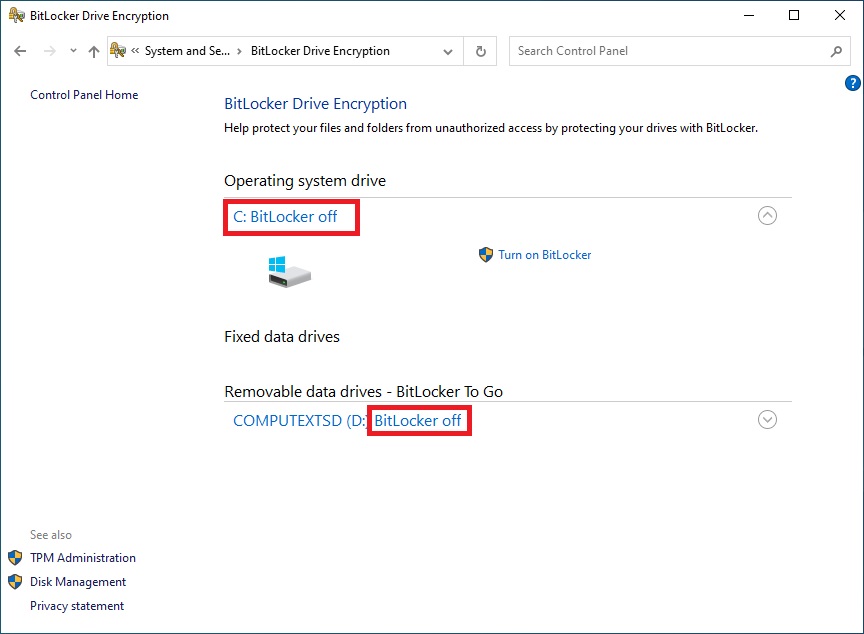Expand the COMPUTEXTSD (D:) drive section
The height and width of the screenshot is (634, 864).
tap(767, 420)
